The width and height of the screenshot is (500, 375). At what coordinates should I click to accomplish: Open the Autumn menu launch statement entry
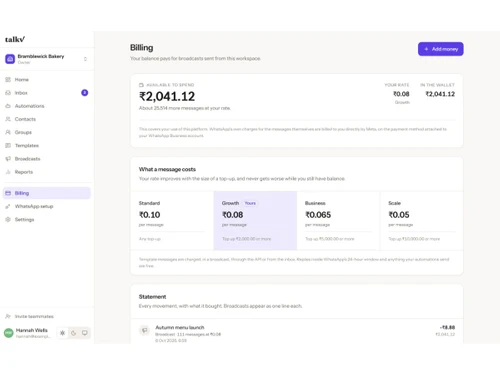coord(297,332)
